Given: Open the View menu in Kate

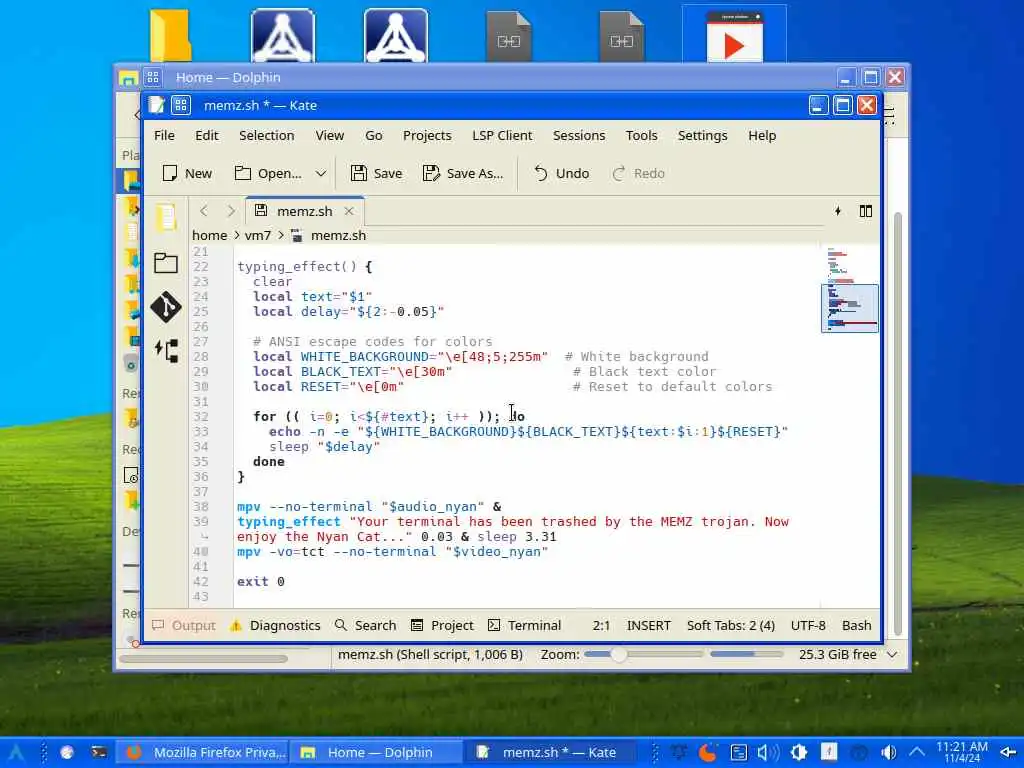Looking at the screenshot, I should (x=330, y=135).
